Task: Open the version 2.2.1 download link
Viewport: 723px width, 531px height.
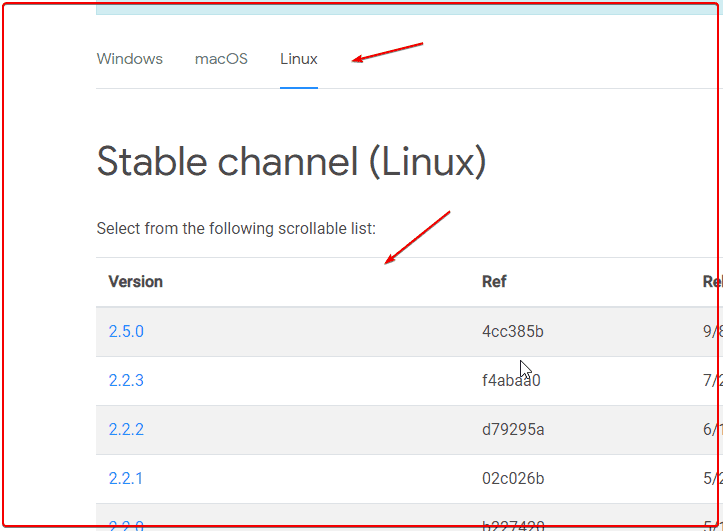Action: click(125, 478)
